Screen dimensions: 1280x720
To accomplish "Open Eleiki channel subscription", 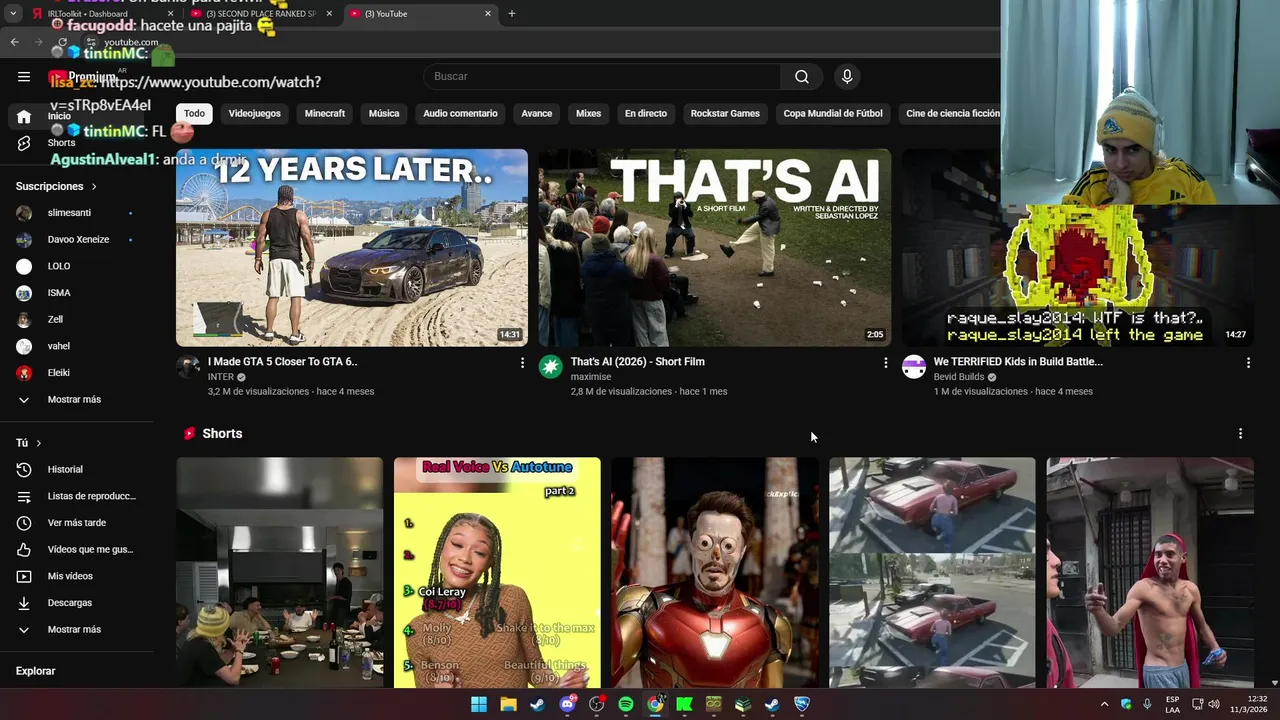I will coord(75,373).
